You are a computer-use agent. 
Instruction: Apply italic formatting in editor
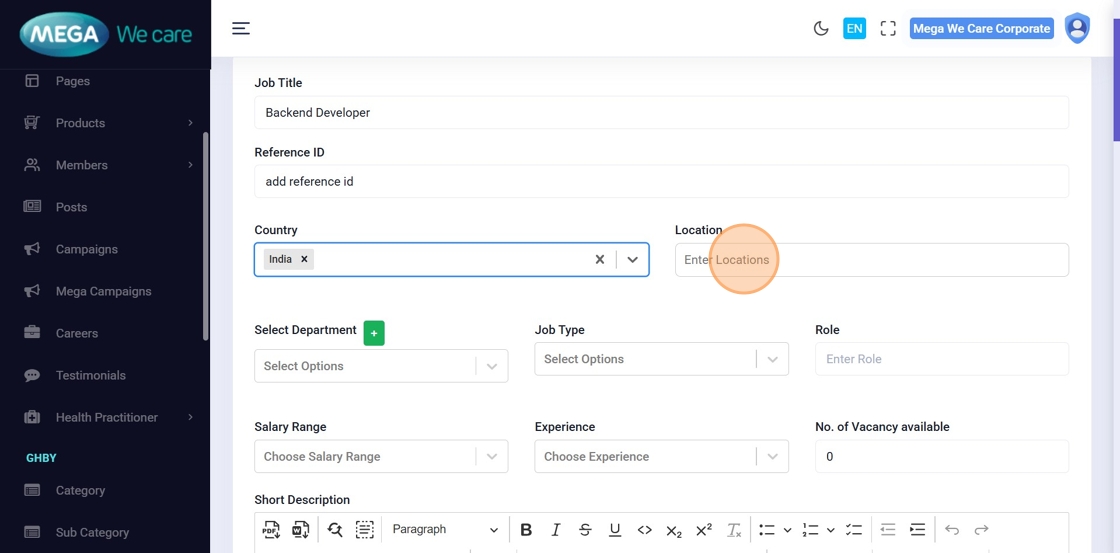click(556, 530)
